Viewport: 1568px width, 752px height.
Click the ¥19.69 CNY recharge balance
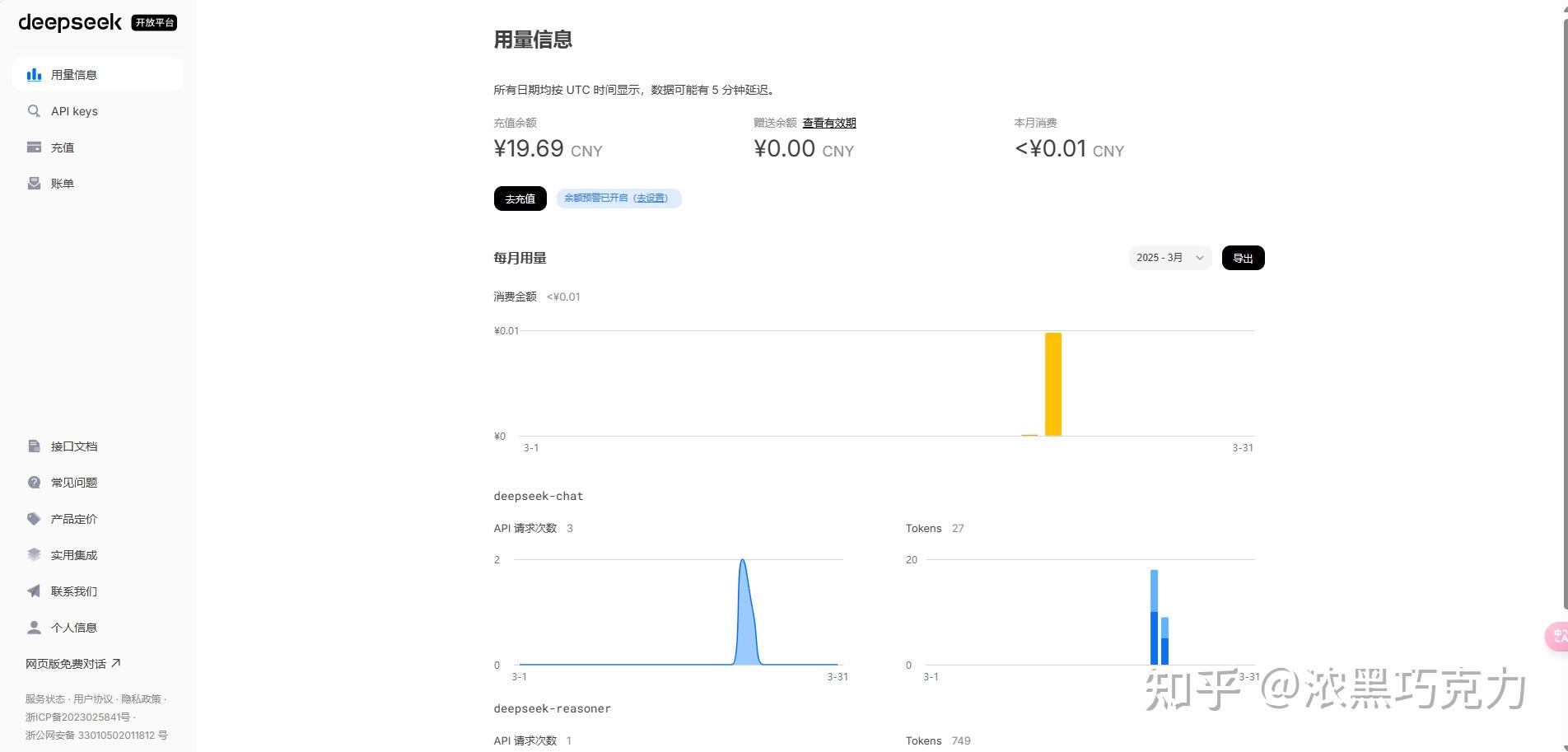click(548, 149)
